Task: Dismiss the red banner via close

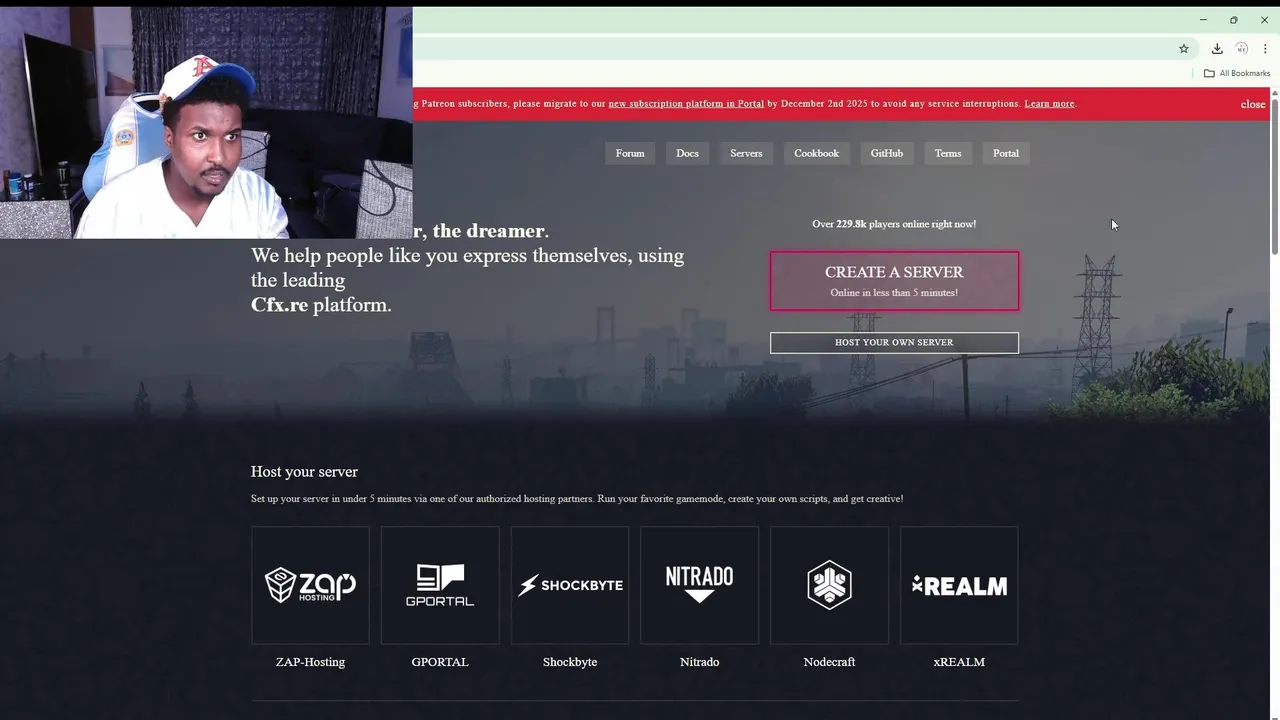Action: pyautogui.click(x=1253, y=104)
